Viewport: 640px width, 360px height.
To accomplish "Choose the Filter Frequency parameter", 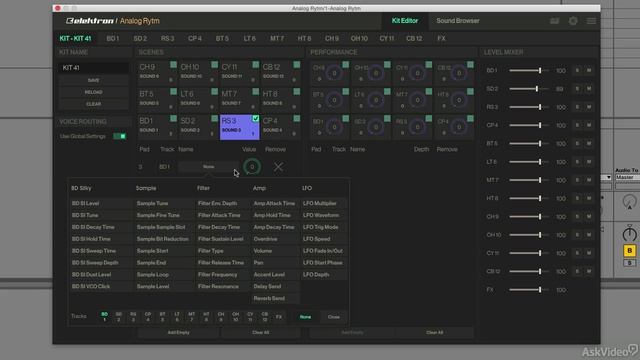I will (x=223, y=275).
